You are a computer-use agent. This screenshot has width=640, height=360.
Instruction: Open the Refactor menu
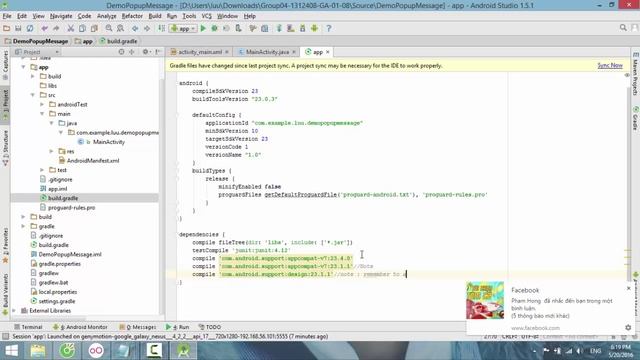coord(132,16)
